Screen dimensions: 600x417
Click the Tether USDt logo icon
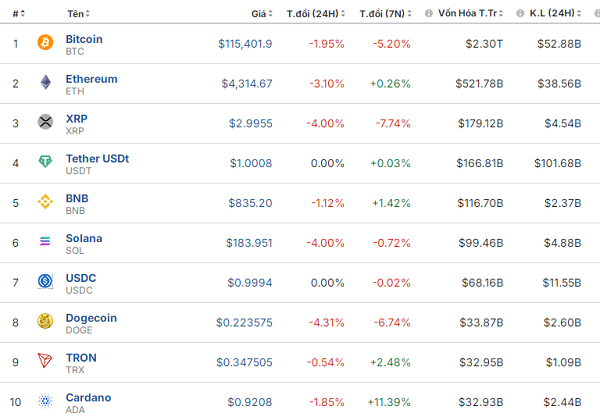[45, 161]
